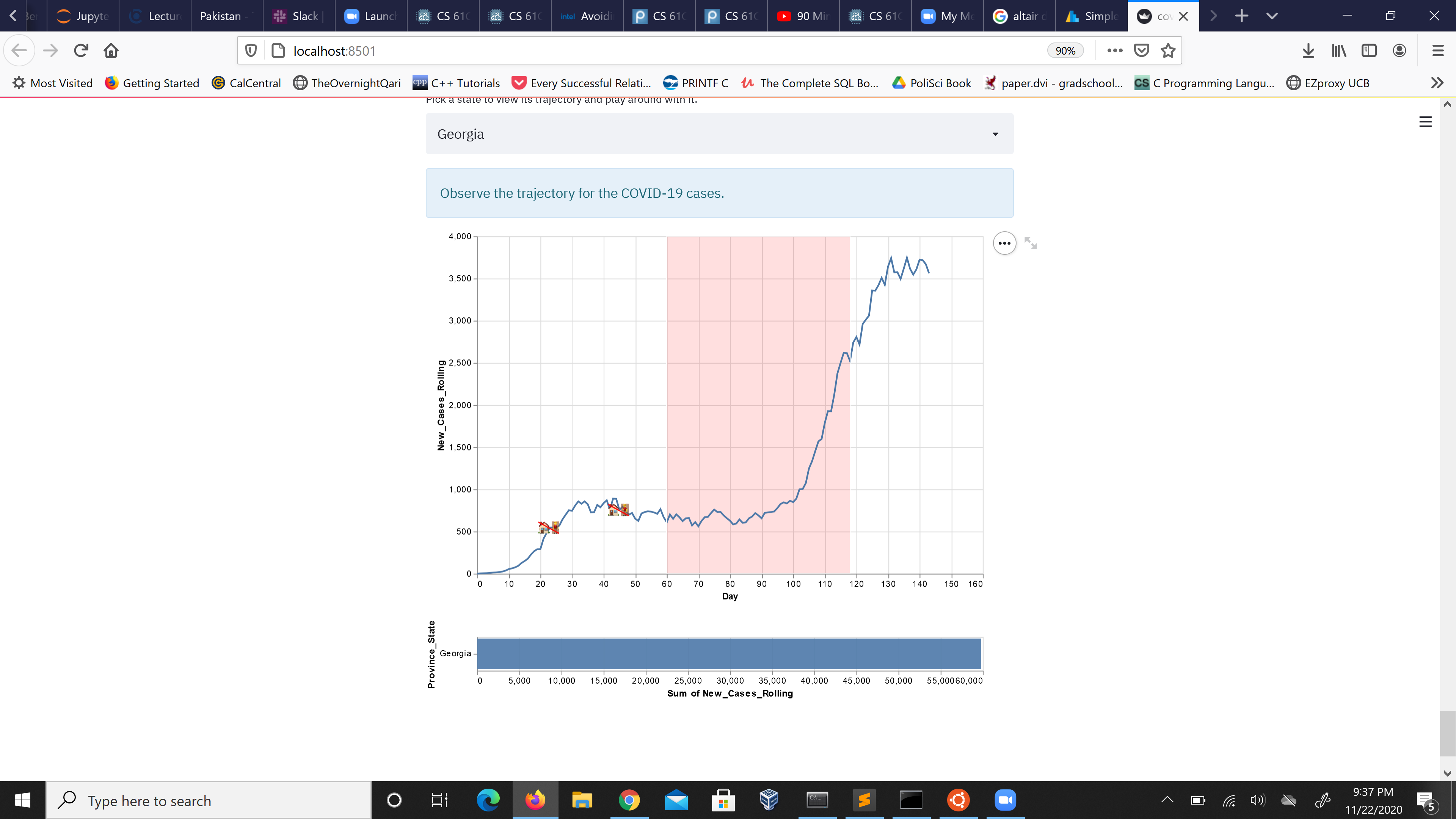This screenshot has width=1456, height=819.
Task: Bookmark this page with the star
Action: pyautogui.click(x=1168, y=50)
